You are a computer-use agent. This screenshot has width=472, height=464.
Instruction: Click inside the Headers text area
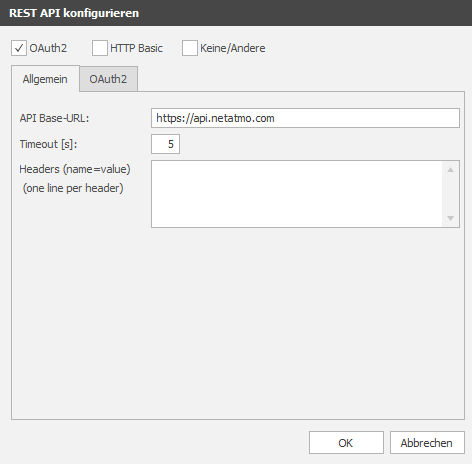pos(297,194)
